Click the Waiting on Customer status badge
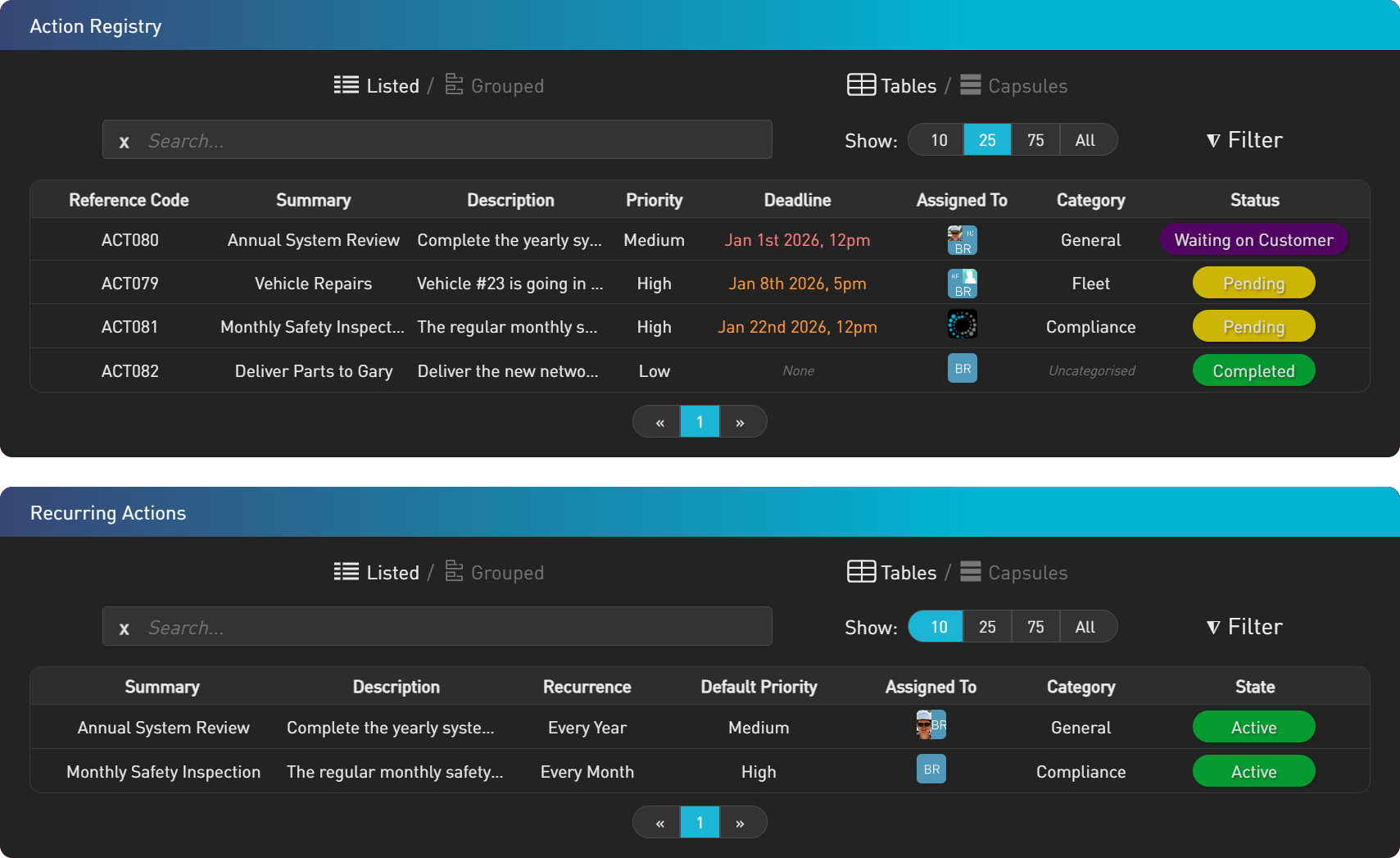The height and width of the screenshot is (858, 1400). tap(1253, 240)
